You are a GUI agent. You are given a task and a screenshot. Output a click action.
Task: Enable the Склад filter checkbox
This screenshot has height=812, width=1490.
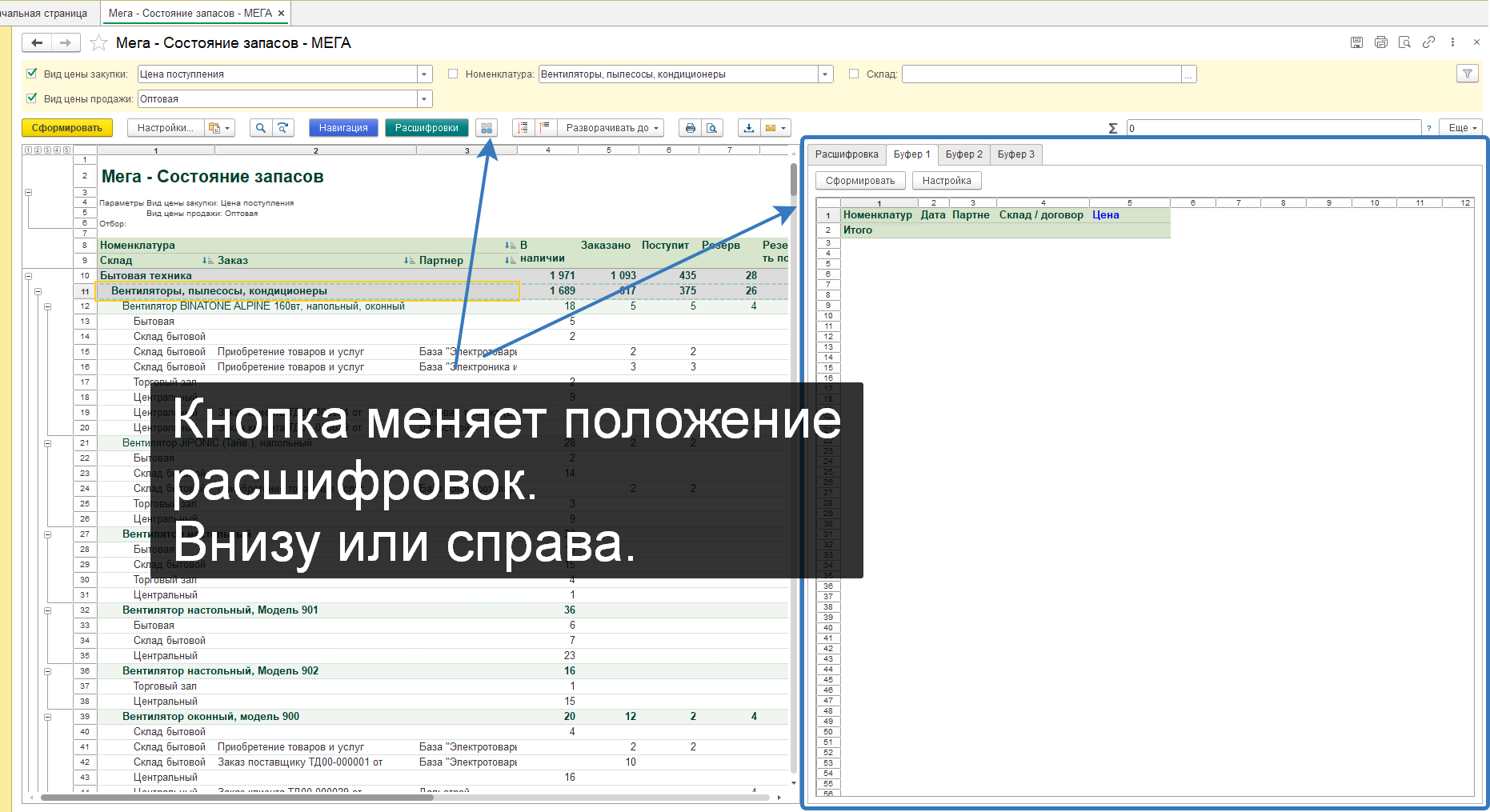854,74
